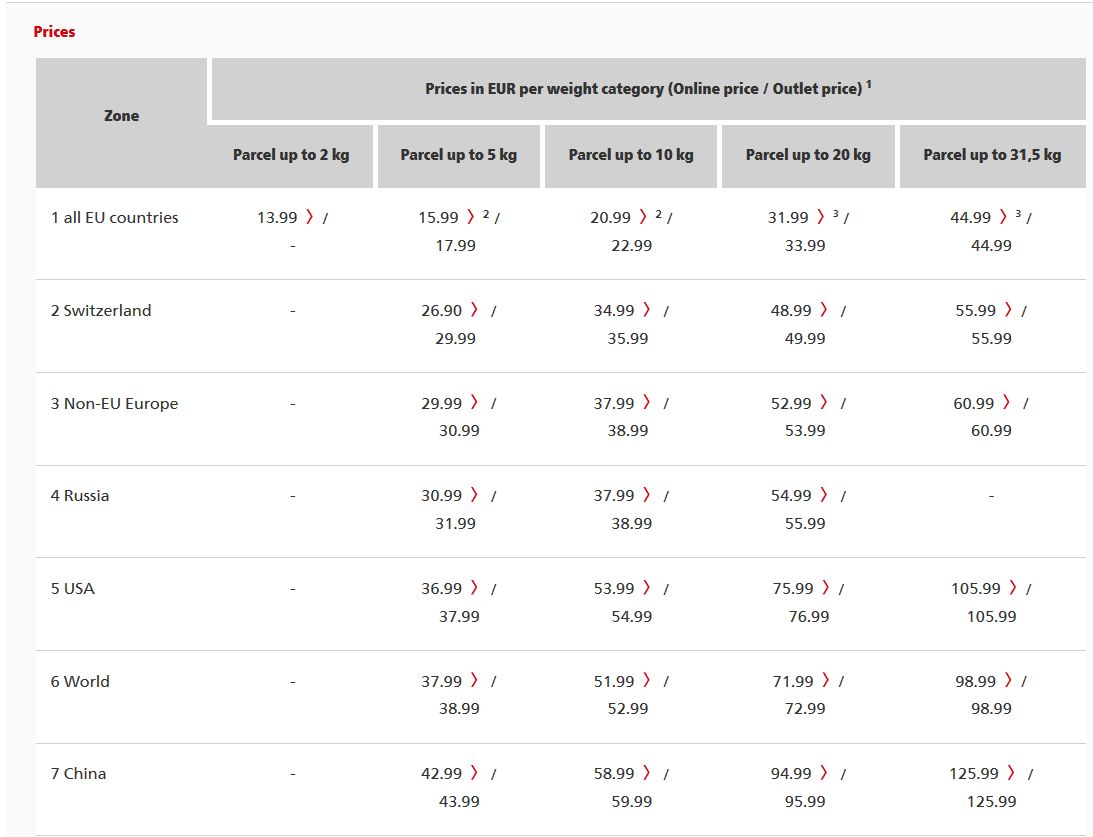Viewport: 1093px width, 837px height.
Task: Click the 55.99 outlet price for Russia
Action: coord(805,523)
